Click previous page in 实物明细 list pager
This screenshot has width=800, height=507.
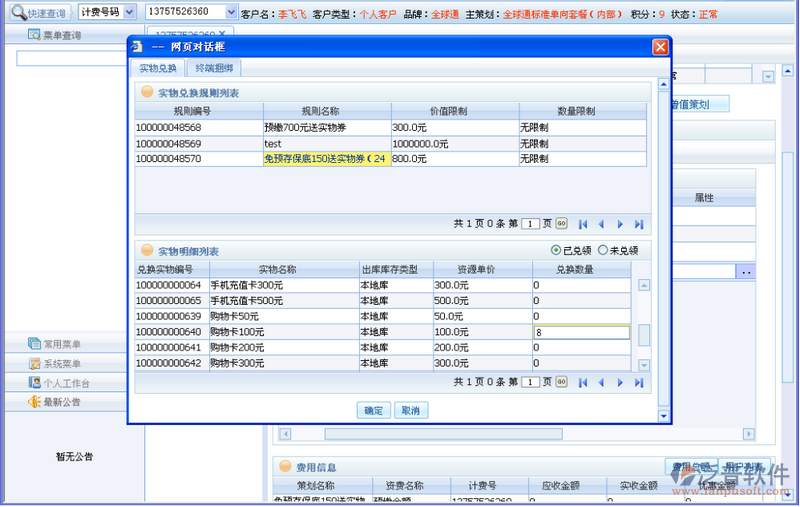[x=601, y=382]
